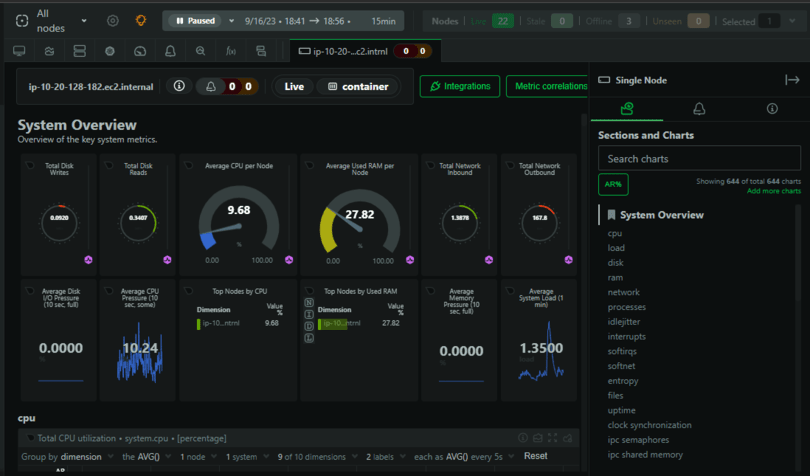Open the functions f(x) icon in the toolbar
810x476 pixels.
tap(230, 51)
